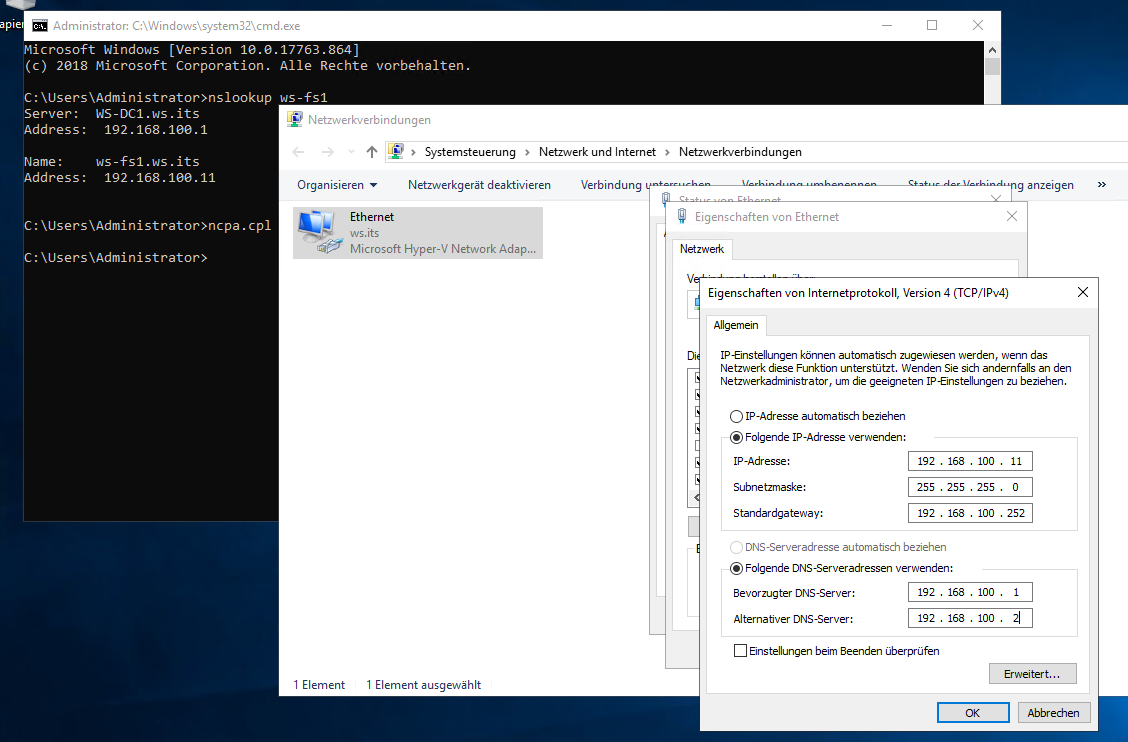This screenshot has width=1128, height=742.
Task: Click the cmd.exe icon in the title bar
Action: (x=40, y=26)
